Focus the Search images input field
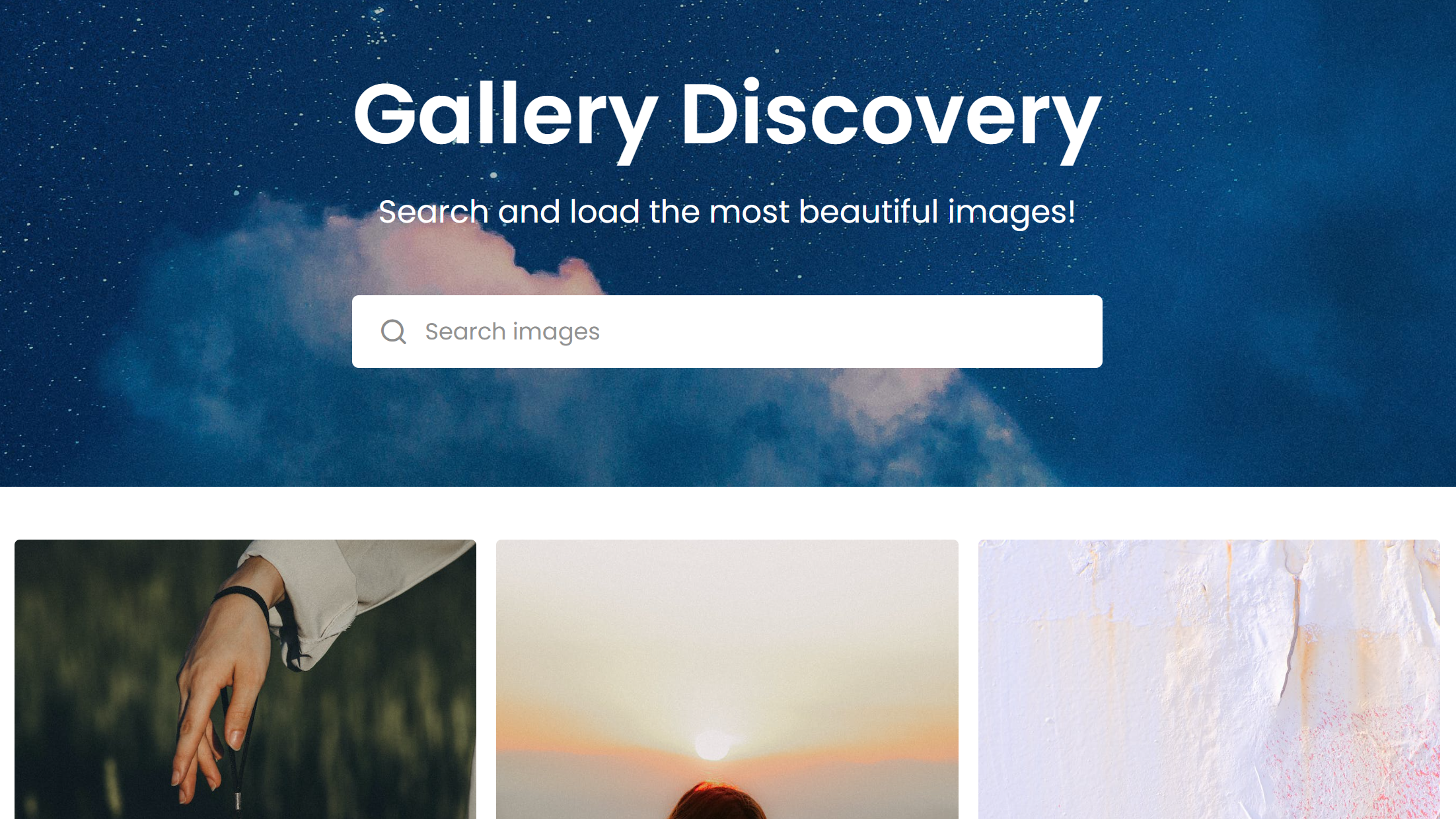This screenshot has height=819, width=1456. [x=727, y=332]
